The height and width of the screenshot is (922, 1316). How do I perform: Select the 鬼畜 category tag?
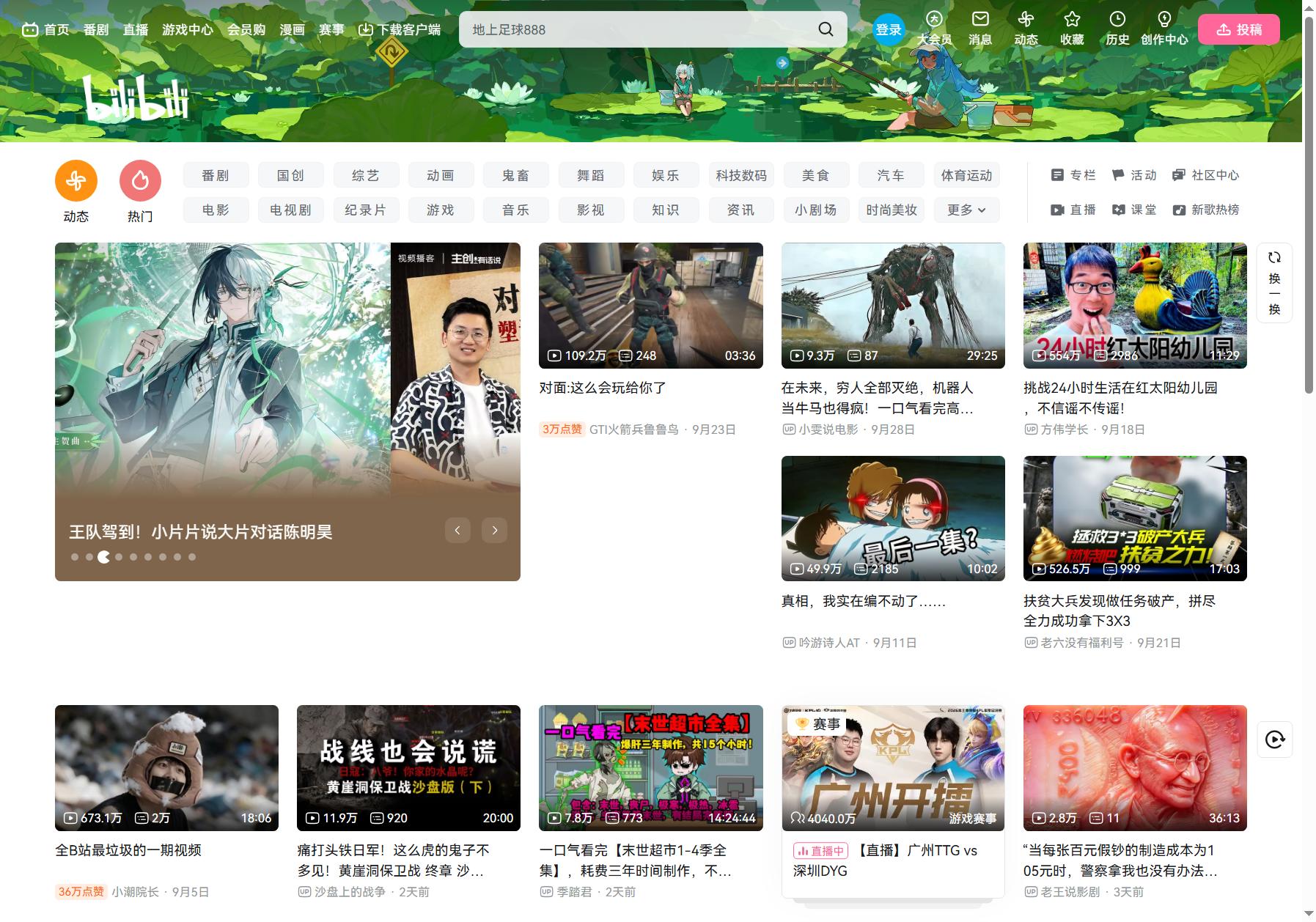click(515, 175)
